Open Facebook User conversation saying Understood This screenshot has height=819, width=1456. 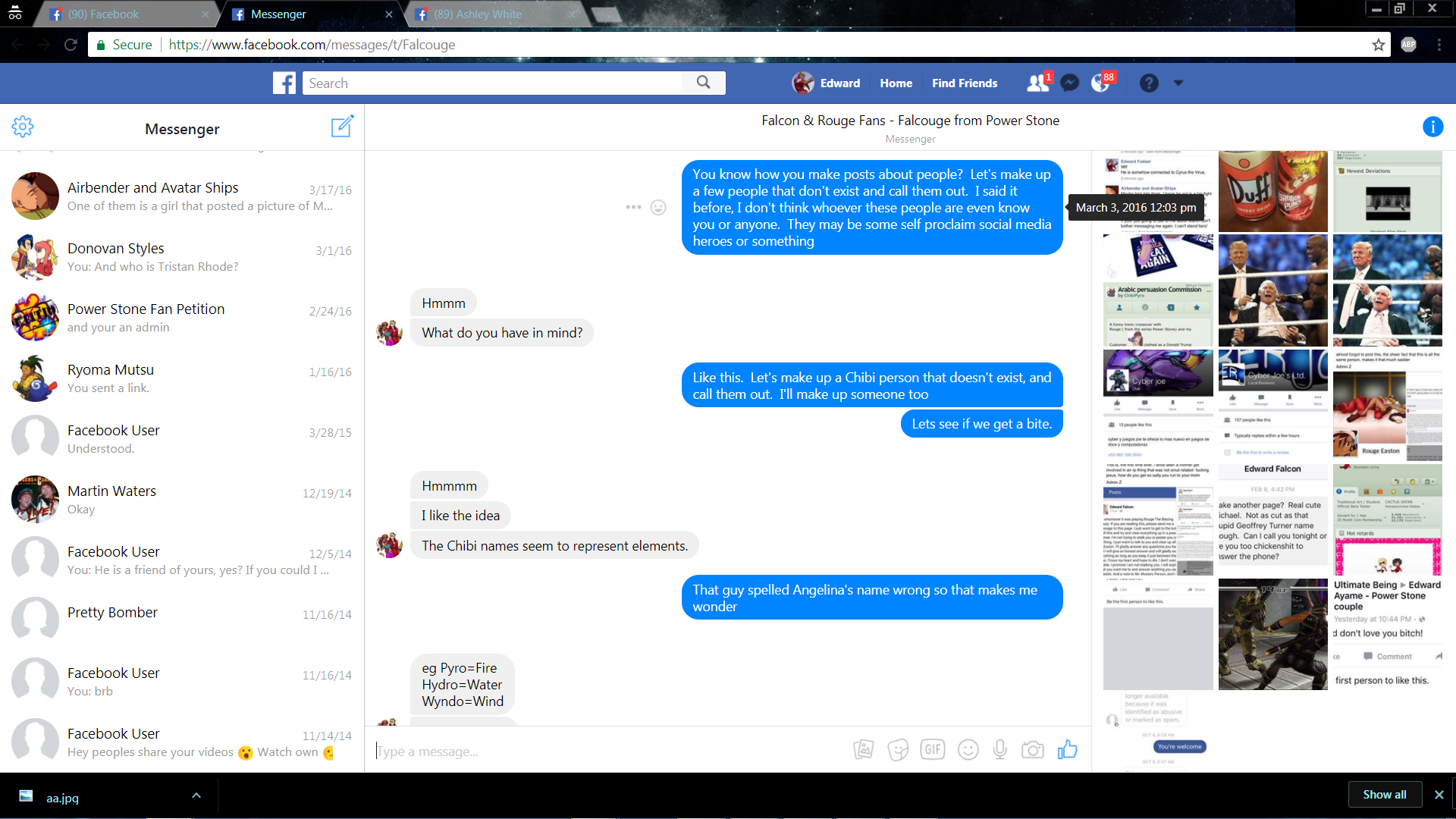click(182, 438)
